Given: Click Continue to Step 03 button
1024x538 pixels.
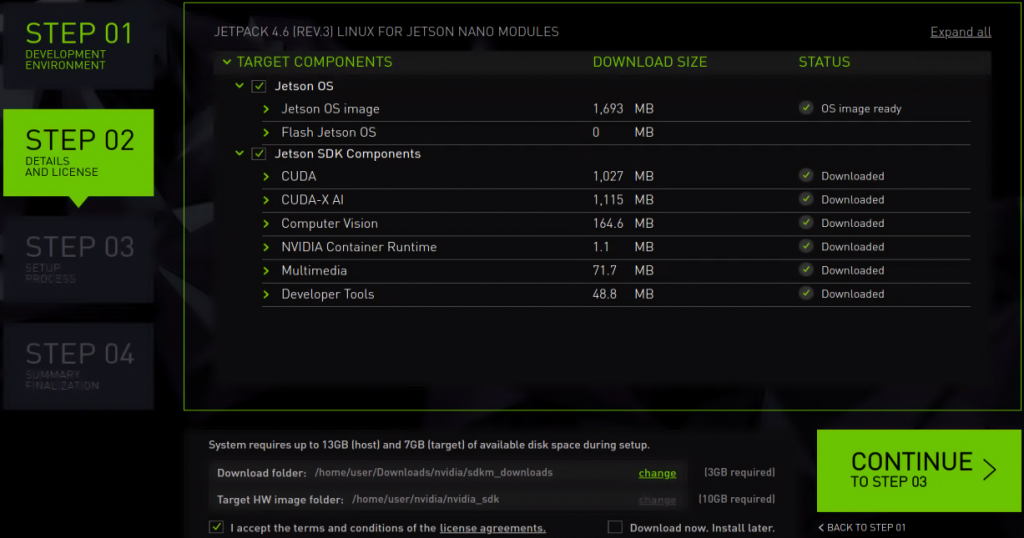Looking at the screenshot, I should click(x=918, y=470).
